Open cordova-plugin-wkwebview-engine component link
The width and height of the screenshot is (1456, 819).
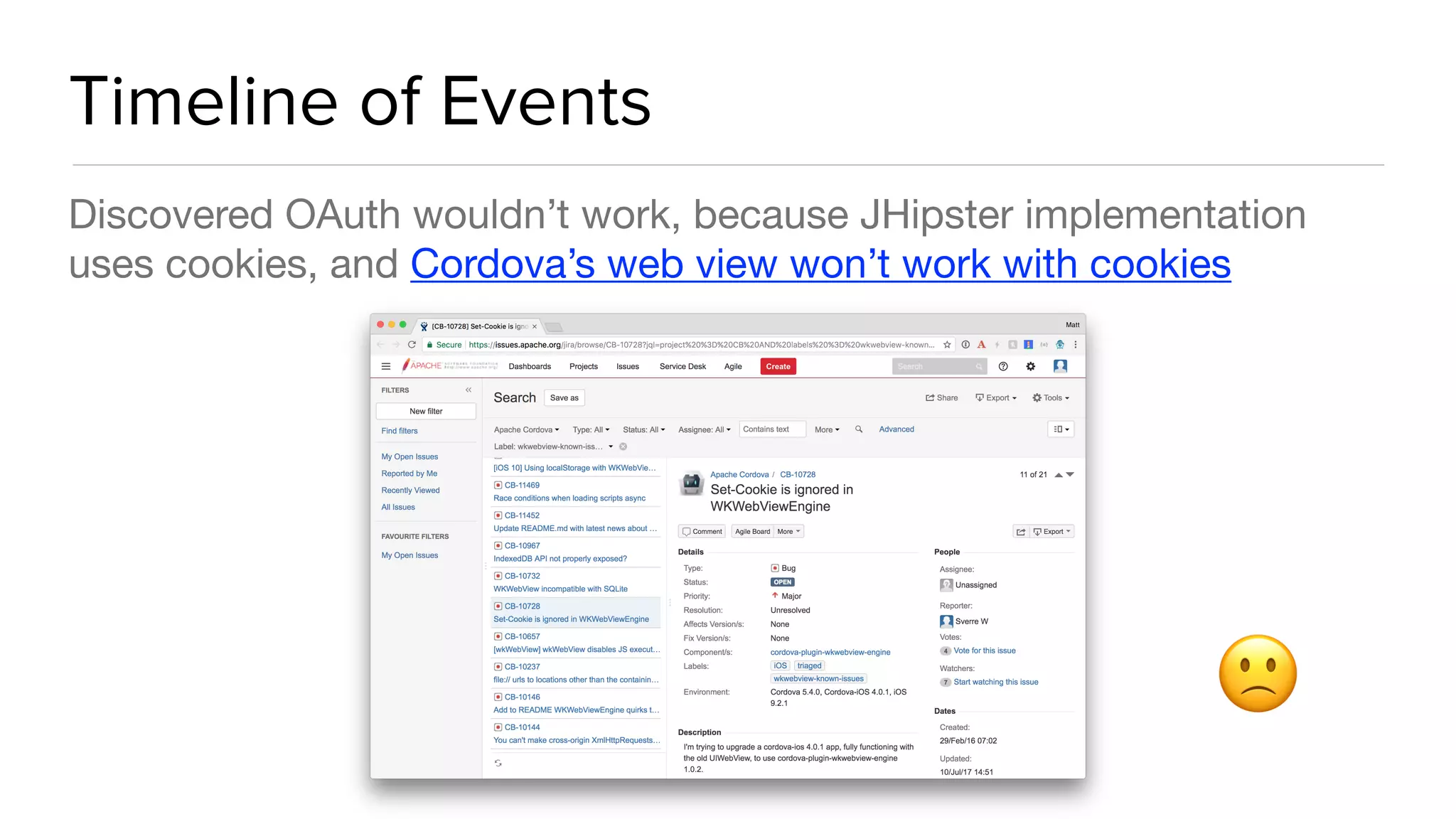[830, 653]
